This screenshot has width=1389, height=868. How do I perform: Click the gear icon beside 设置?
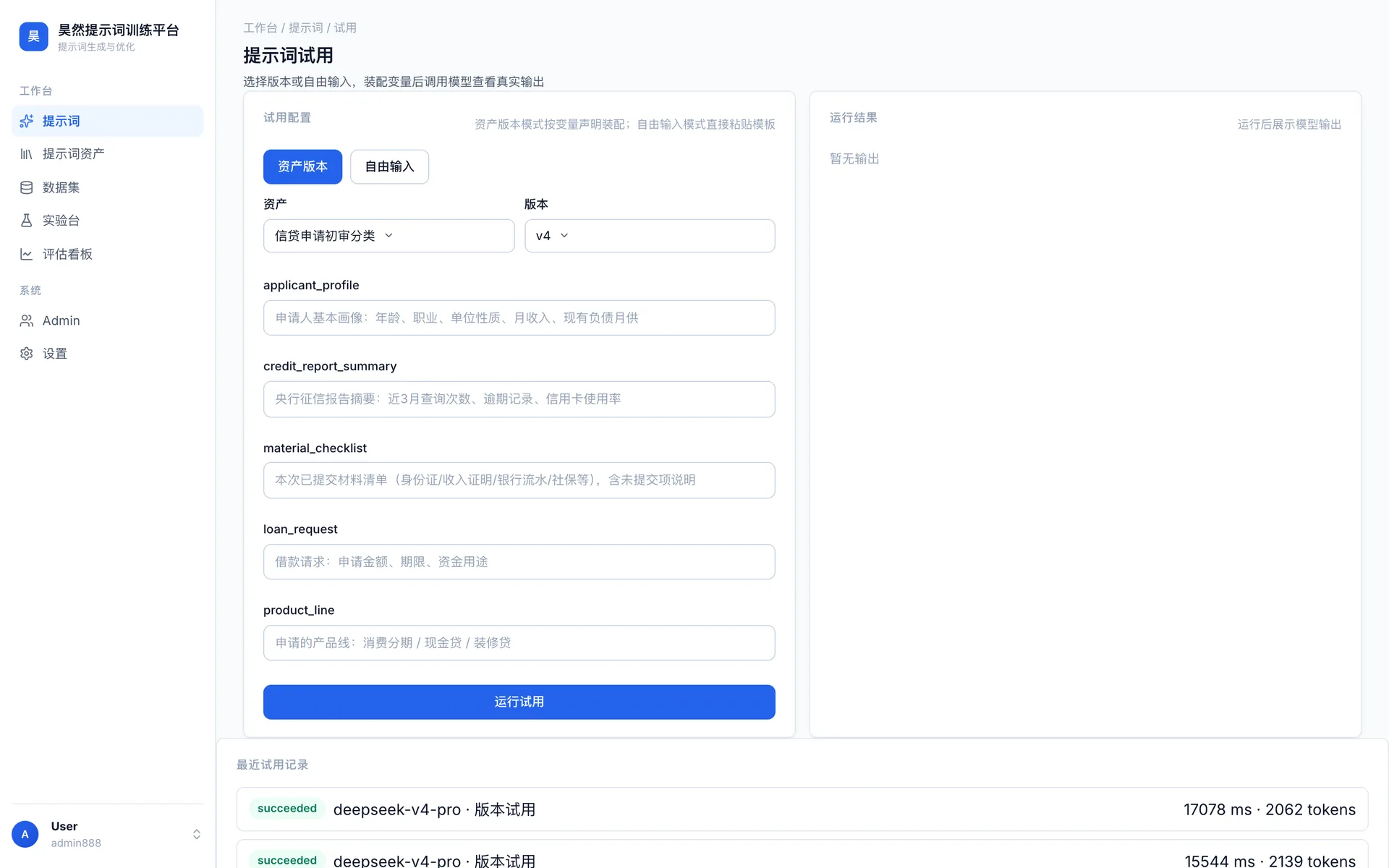27,354
